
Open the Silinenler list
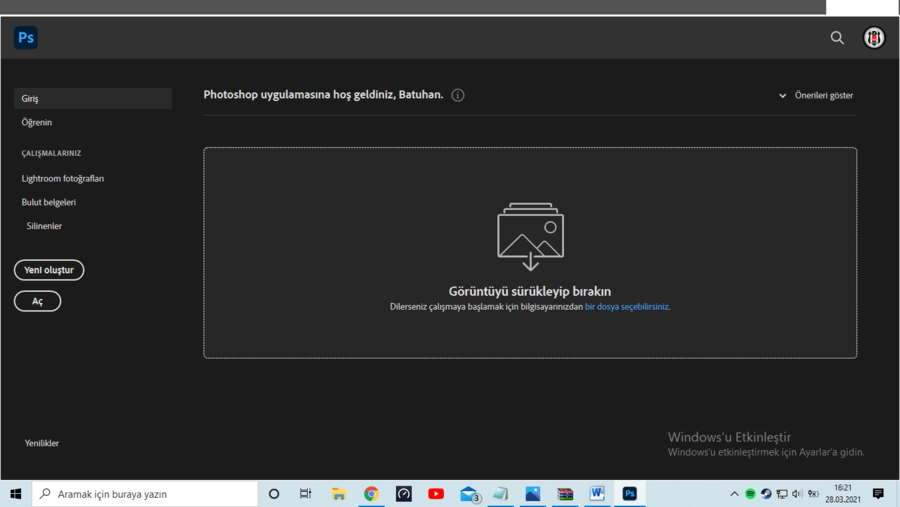pos(44,226)
